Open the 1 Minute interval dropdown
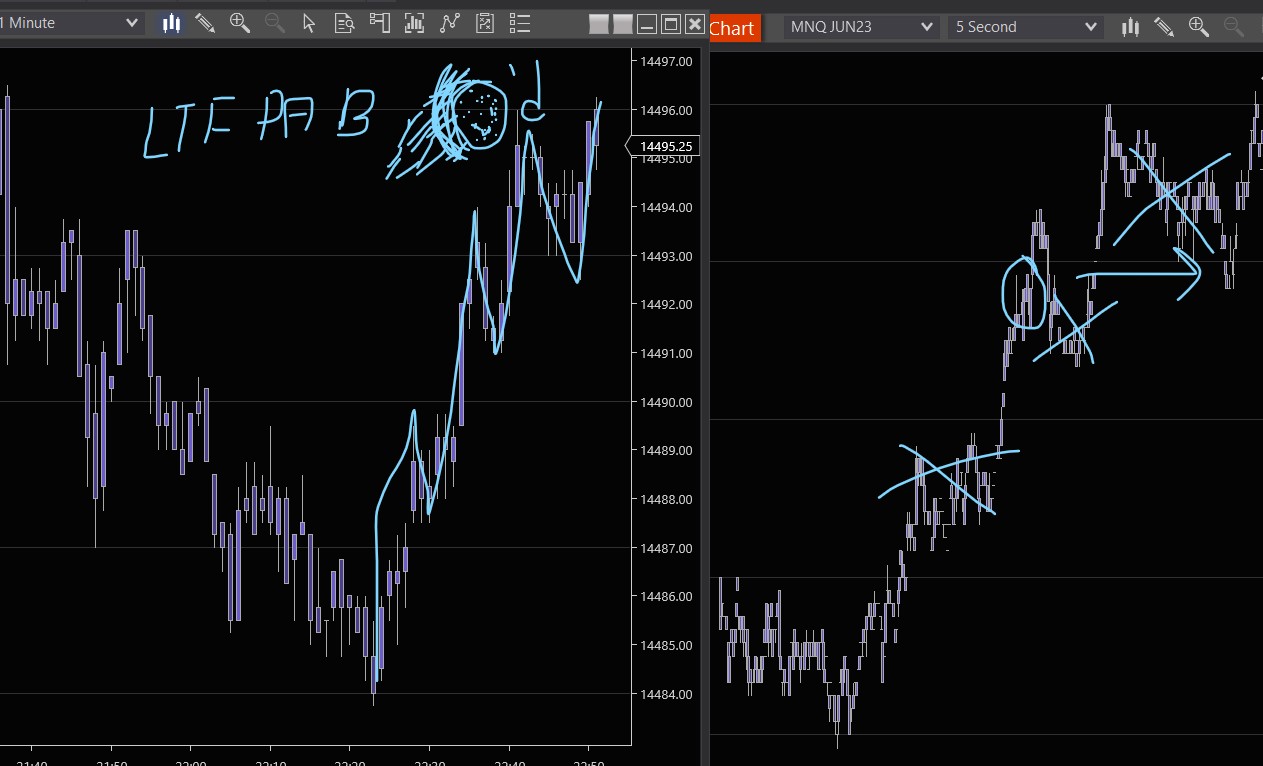This screenshot has width=1263, height=766. click(x=70, y=22)
